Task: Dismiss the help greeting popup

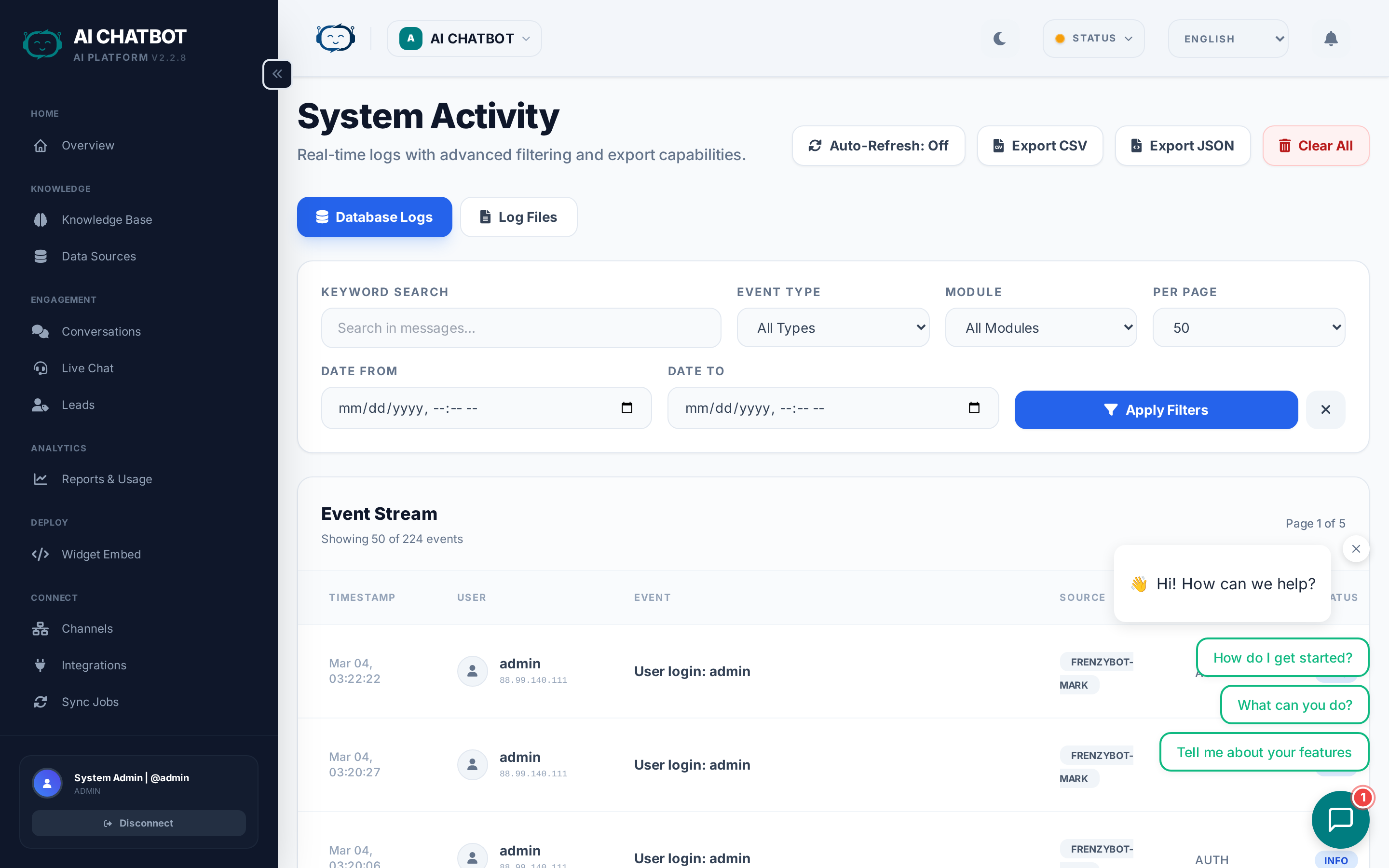Action: pos(1356,549)
